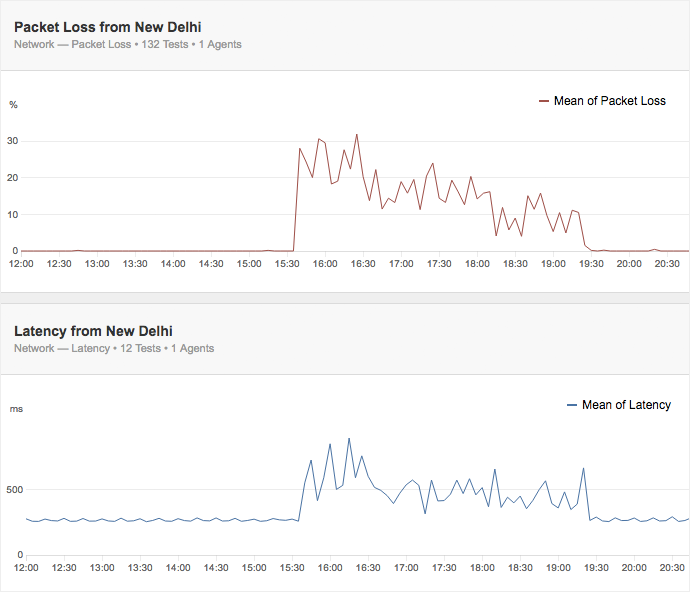Click the red Packet Loss legend line marker
Image resolution: width=690 pixels, height=592 pixels.
(544, 101)
